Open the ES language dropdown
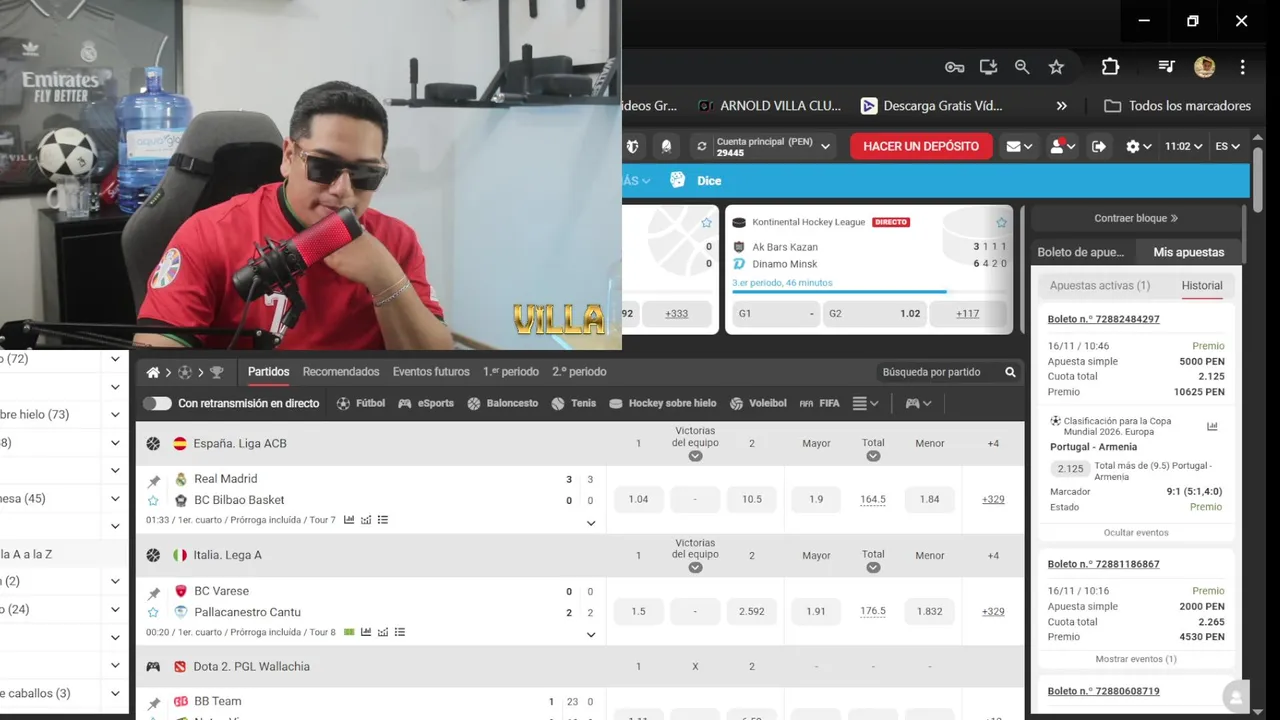 (x=1228, y=146)
